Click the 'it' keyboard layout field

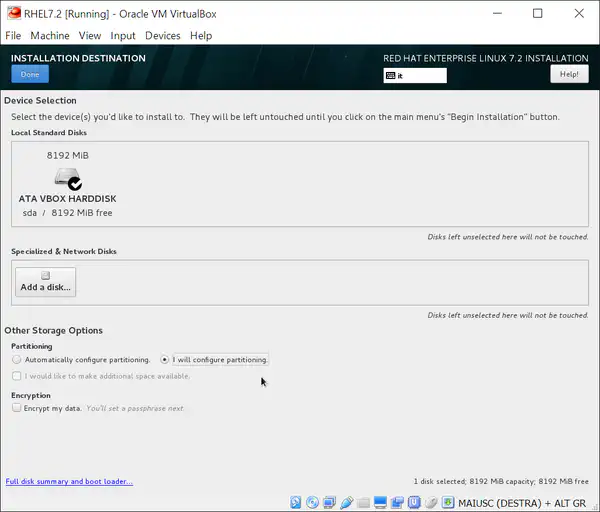[x=420, y=75]
